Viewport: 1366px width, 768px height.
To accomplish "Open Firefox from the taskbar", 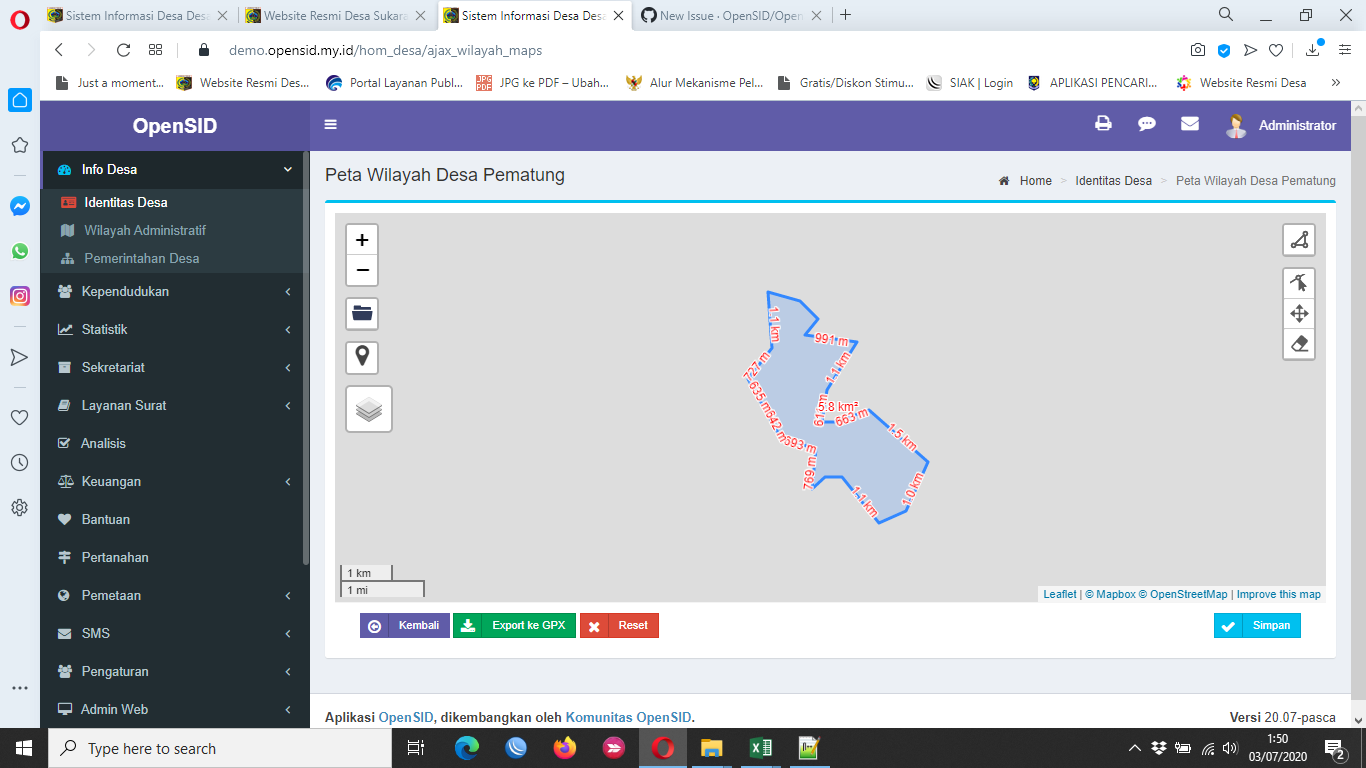I will 565,748.
